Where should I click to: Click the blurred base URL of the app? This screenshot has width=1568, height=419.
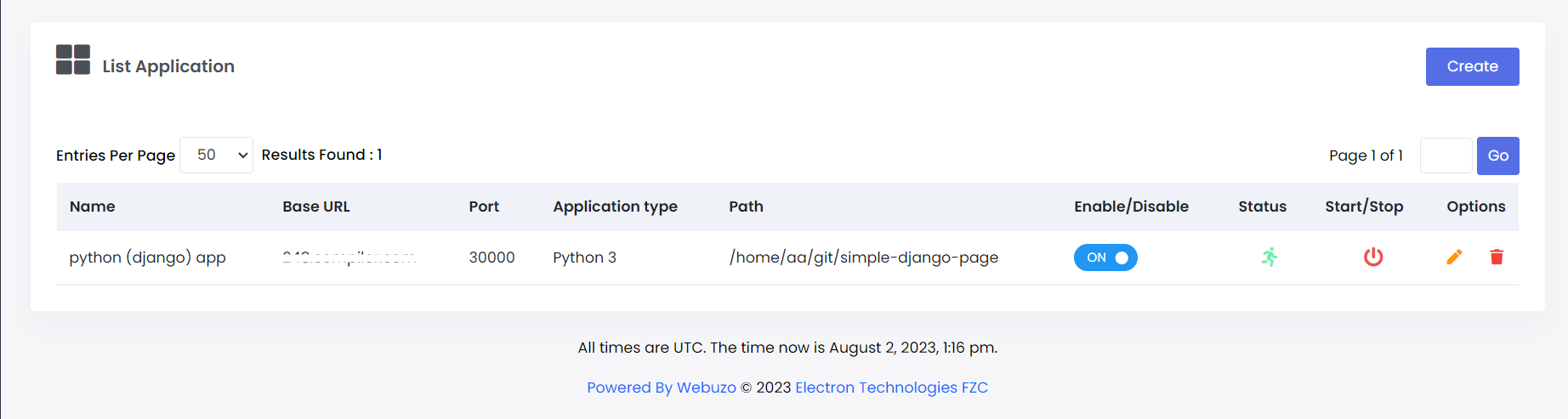349,258
